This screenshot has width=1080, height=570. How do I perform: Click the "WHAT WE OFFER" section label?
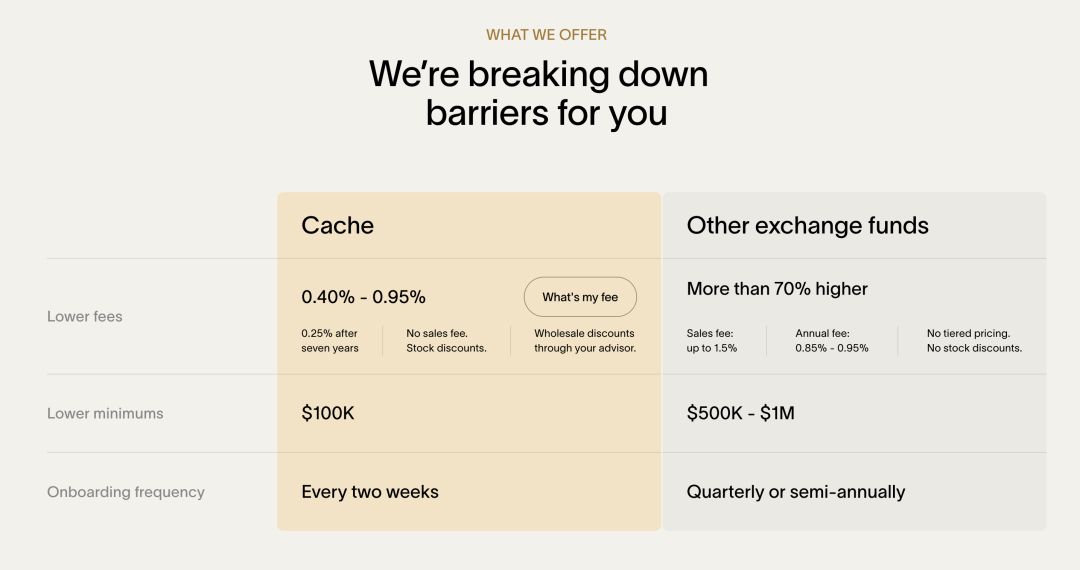point(546,35)
